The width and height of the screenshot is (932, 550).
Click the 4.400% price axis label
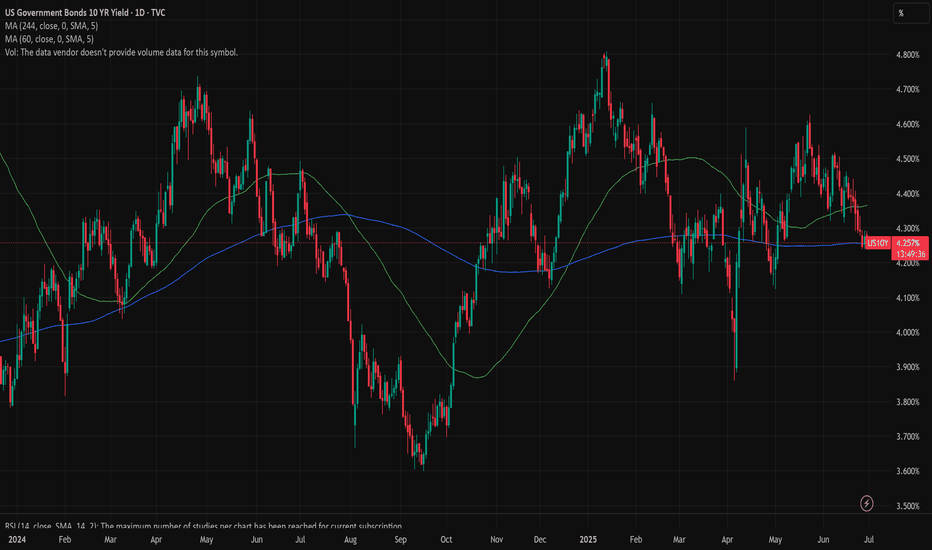[x=908, y=193]
